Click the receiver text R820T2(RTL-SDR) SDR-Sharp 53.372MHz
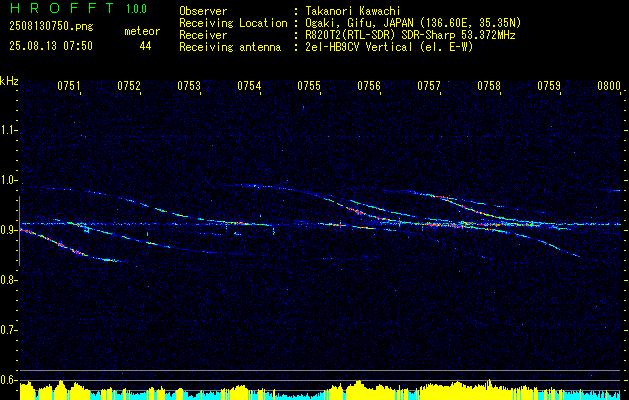The image size is (629, 400). 410,35
